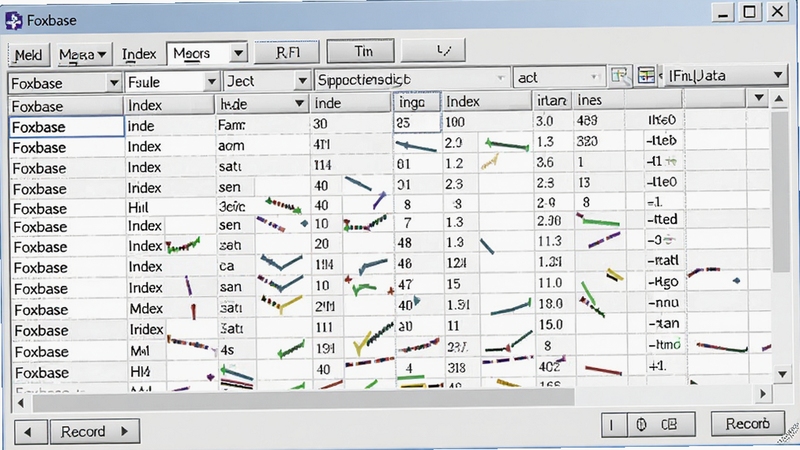Click the 'CB' icon in bottom status group
This screenshot has width=800, height=450.
tap(669, 424)
